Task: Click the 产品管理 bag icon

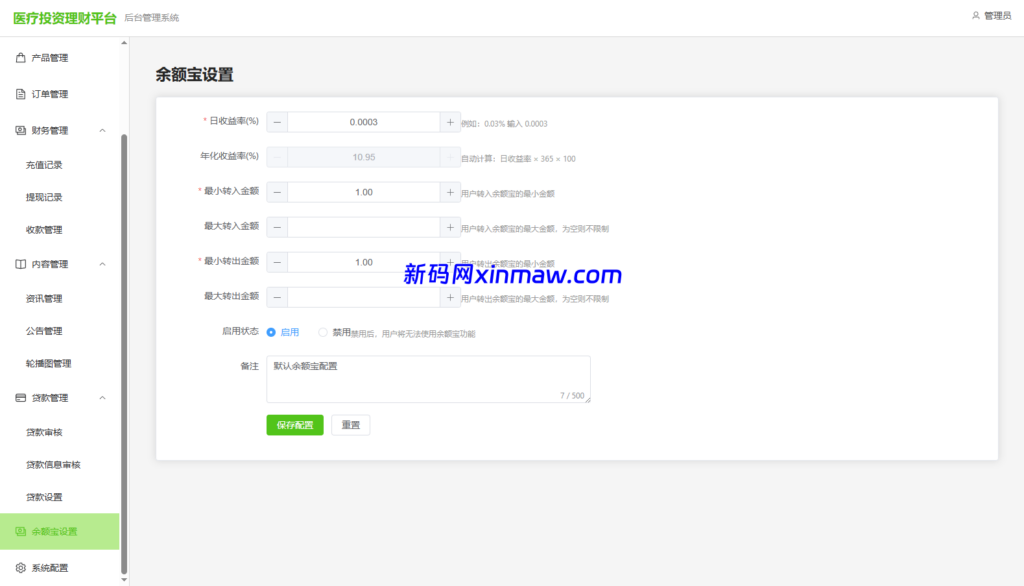Action: [x=20, y=57]
